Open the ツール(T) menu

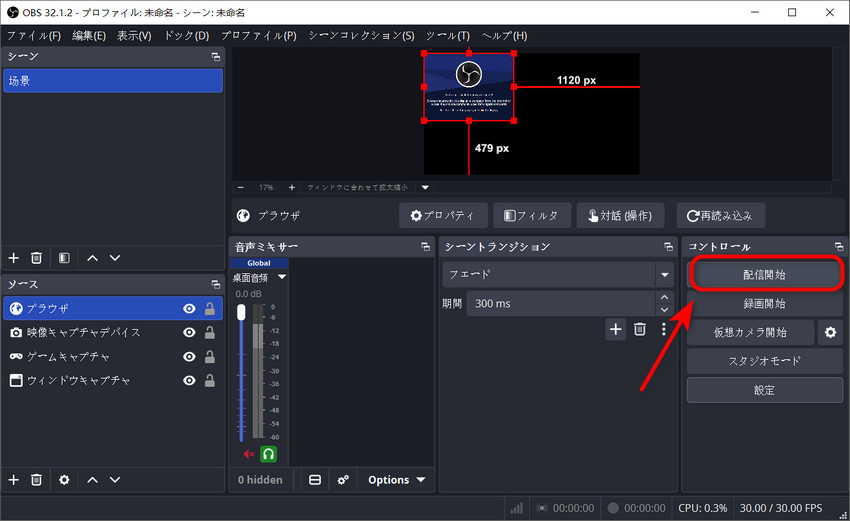tap(448, 36)
